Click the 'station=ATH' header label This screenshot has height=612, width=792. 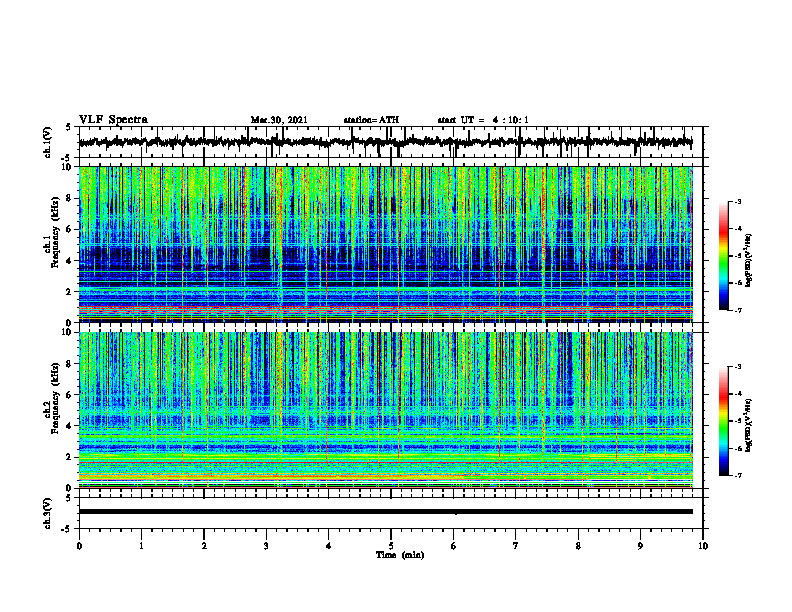point(371,120)
